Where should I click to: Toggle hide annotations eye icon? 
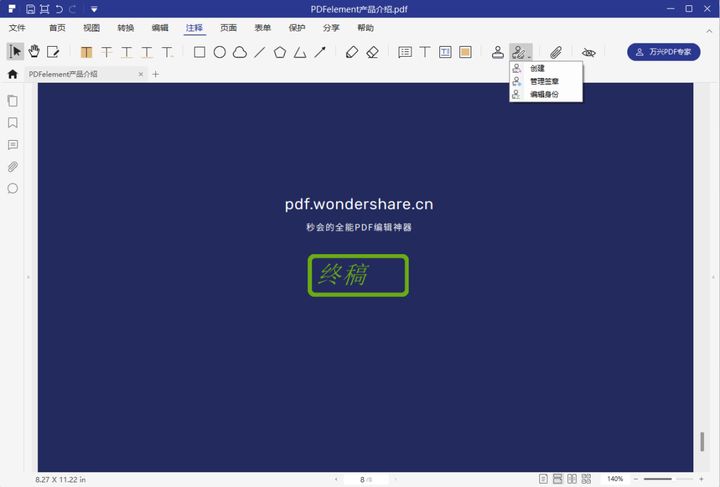[589, 53]
